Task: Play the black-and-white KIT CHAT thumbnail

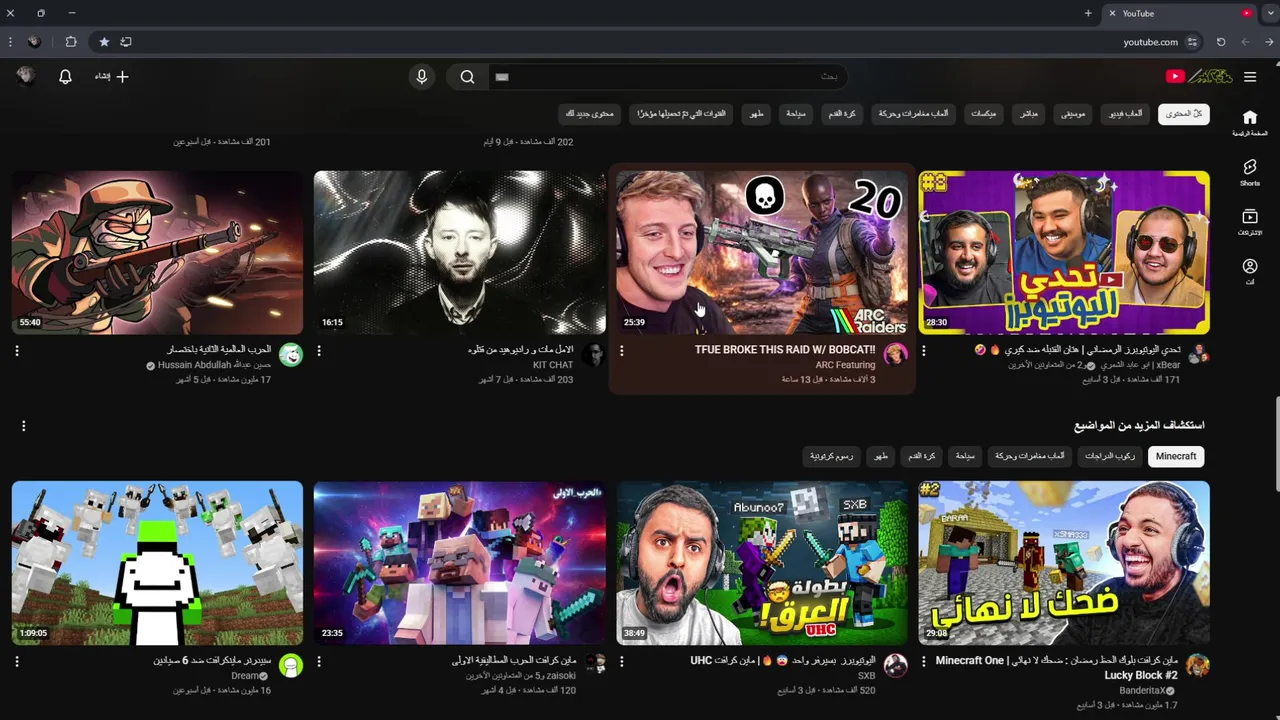Action: click(x=460, y=252)
